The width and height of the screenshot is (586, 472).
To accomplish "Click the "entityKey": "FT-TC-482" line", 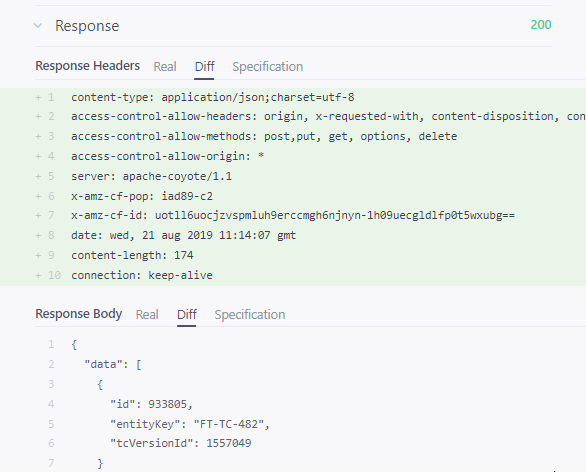I will (190, 424).
